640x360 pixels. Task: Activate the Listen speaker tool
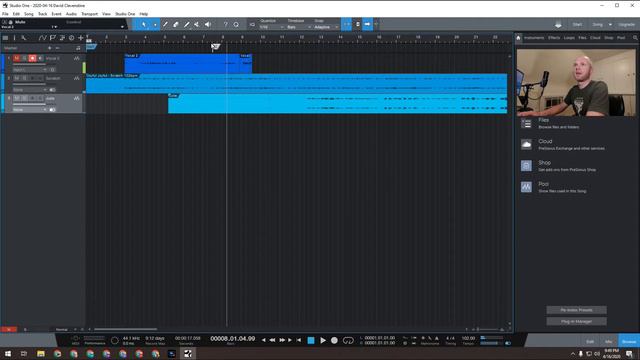208,24
